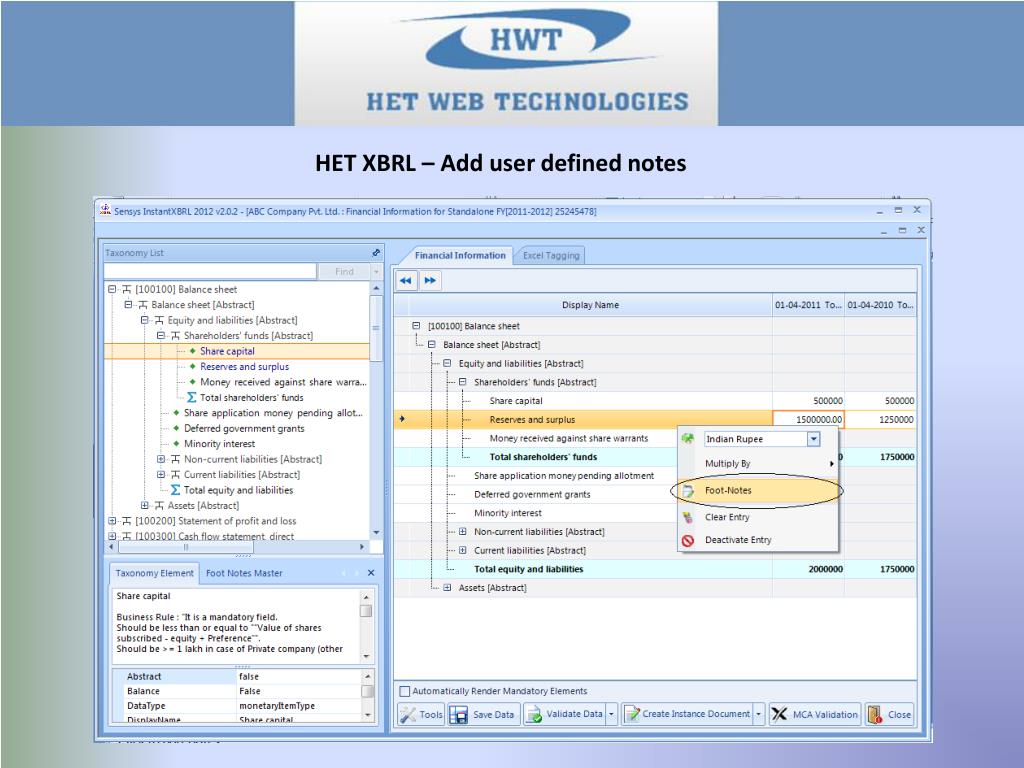Click the Abstract property row value false
This screenshot has height=768, width=1024.
click(298, 677)
